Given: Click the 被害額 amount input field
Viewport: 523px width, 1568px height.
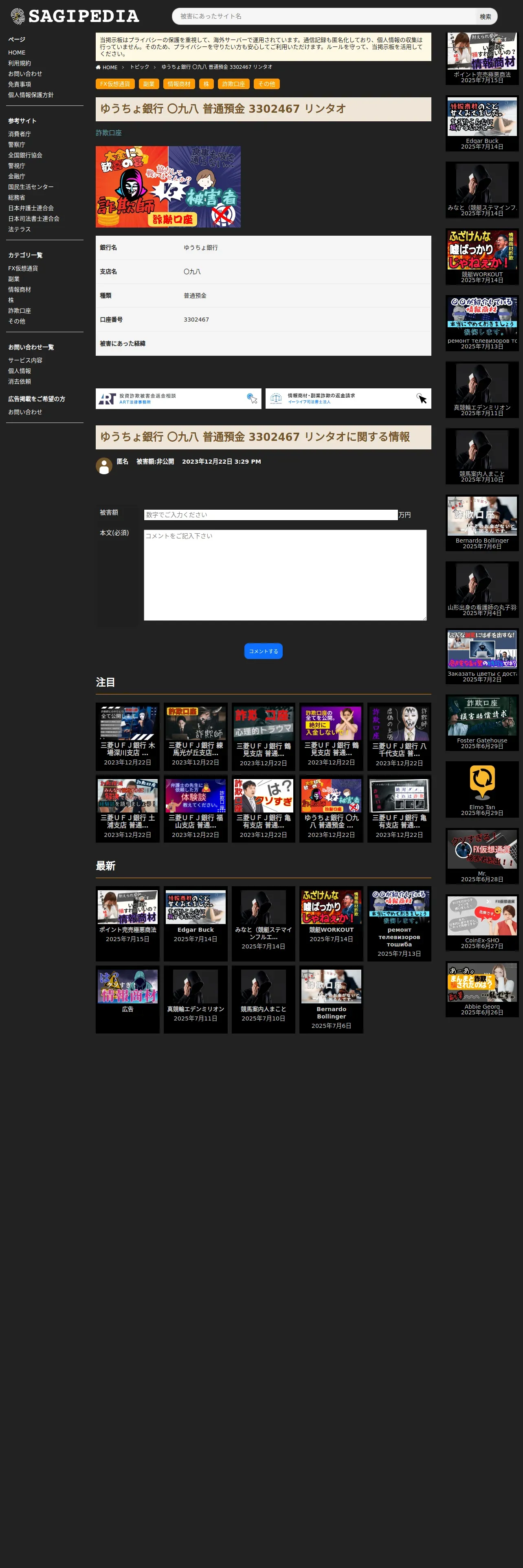Looking at the screenshot, I should point(271,515).
